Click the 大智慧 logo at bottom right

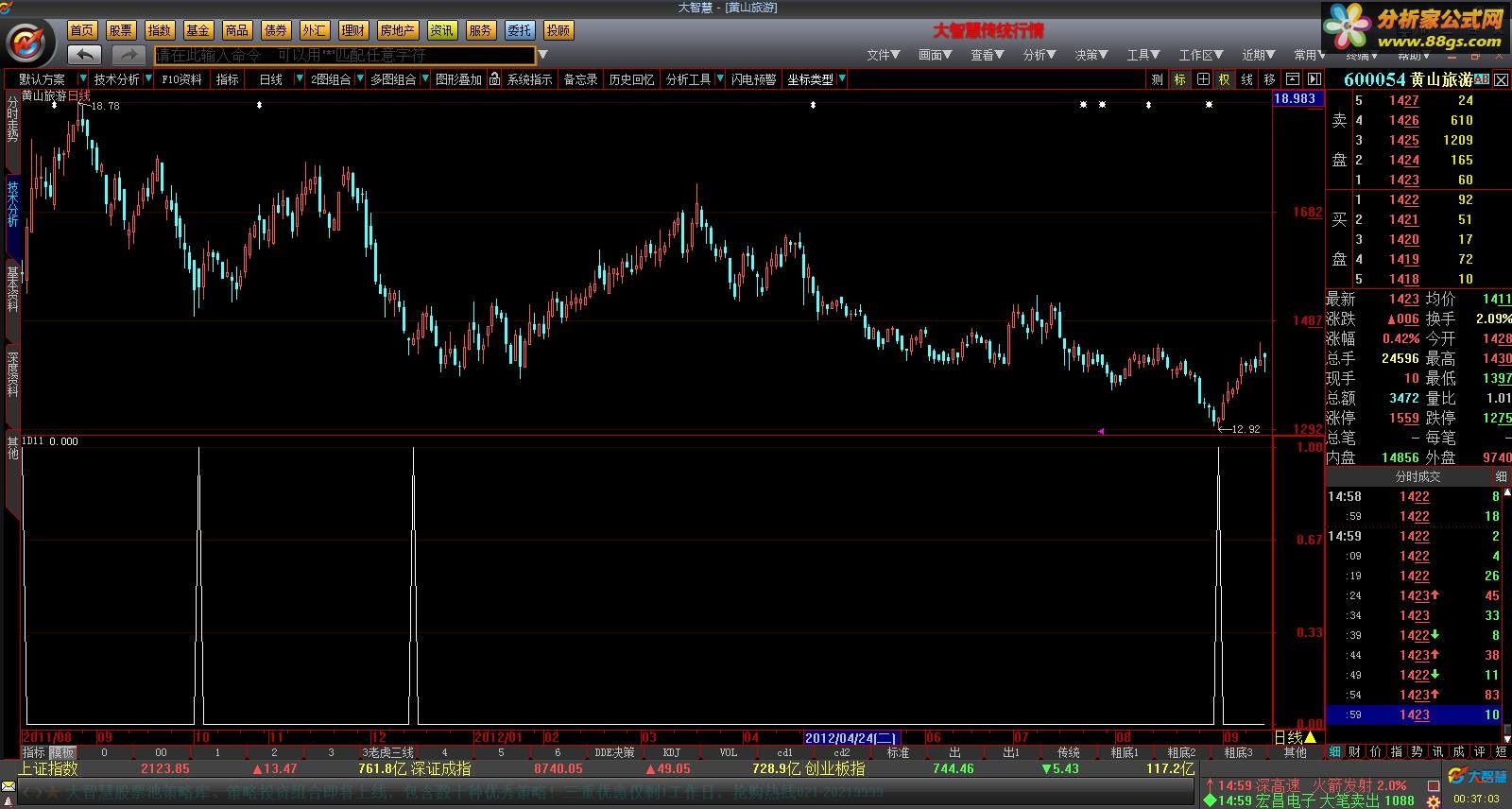tap(1479, 777)
